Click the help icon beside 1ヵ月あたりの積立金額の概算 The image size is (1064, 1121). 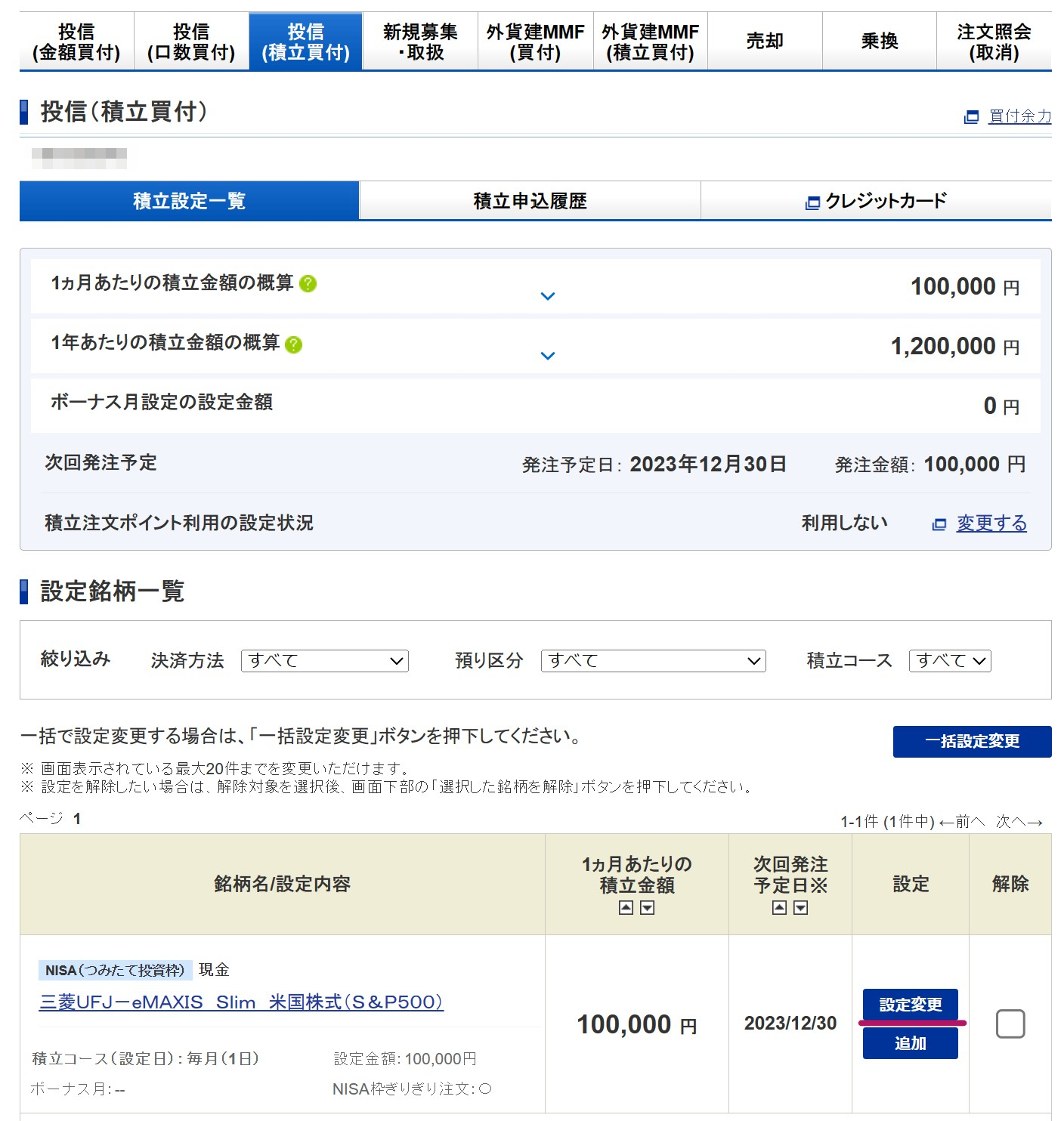coord(308,283)
